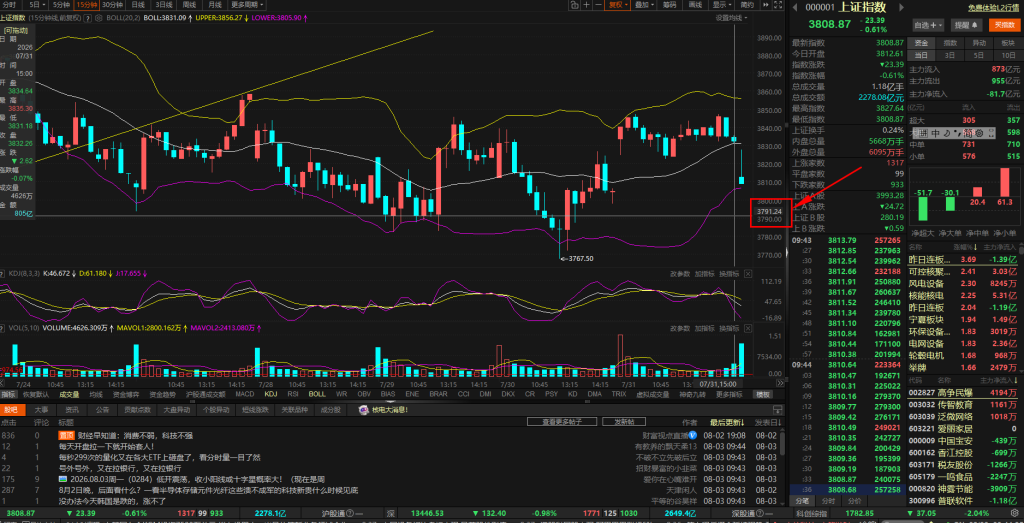This screenshot has width=1024, height=523.
Task: Switch to the 30分钟 period tab
Action: (x=112, y=5)
